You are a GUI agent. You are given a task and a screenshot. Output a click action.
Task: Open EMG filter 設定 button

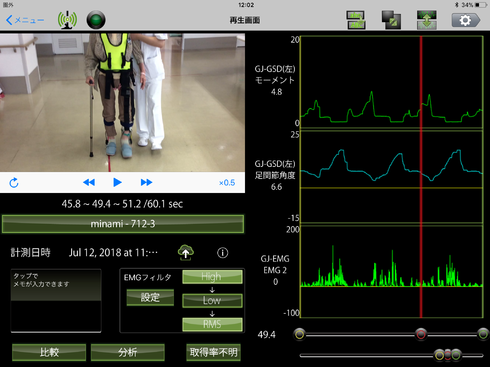(150, 297)
